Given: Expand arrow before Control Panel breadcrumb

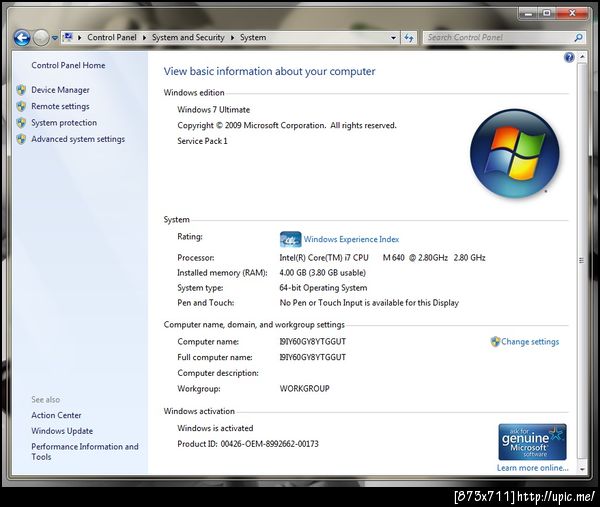Looking at the screenshot, I should [80, 37].
